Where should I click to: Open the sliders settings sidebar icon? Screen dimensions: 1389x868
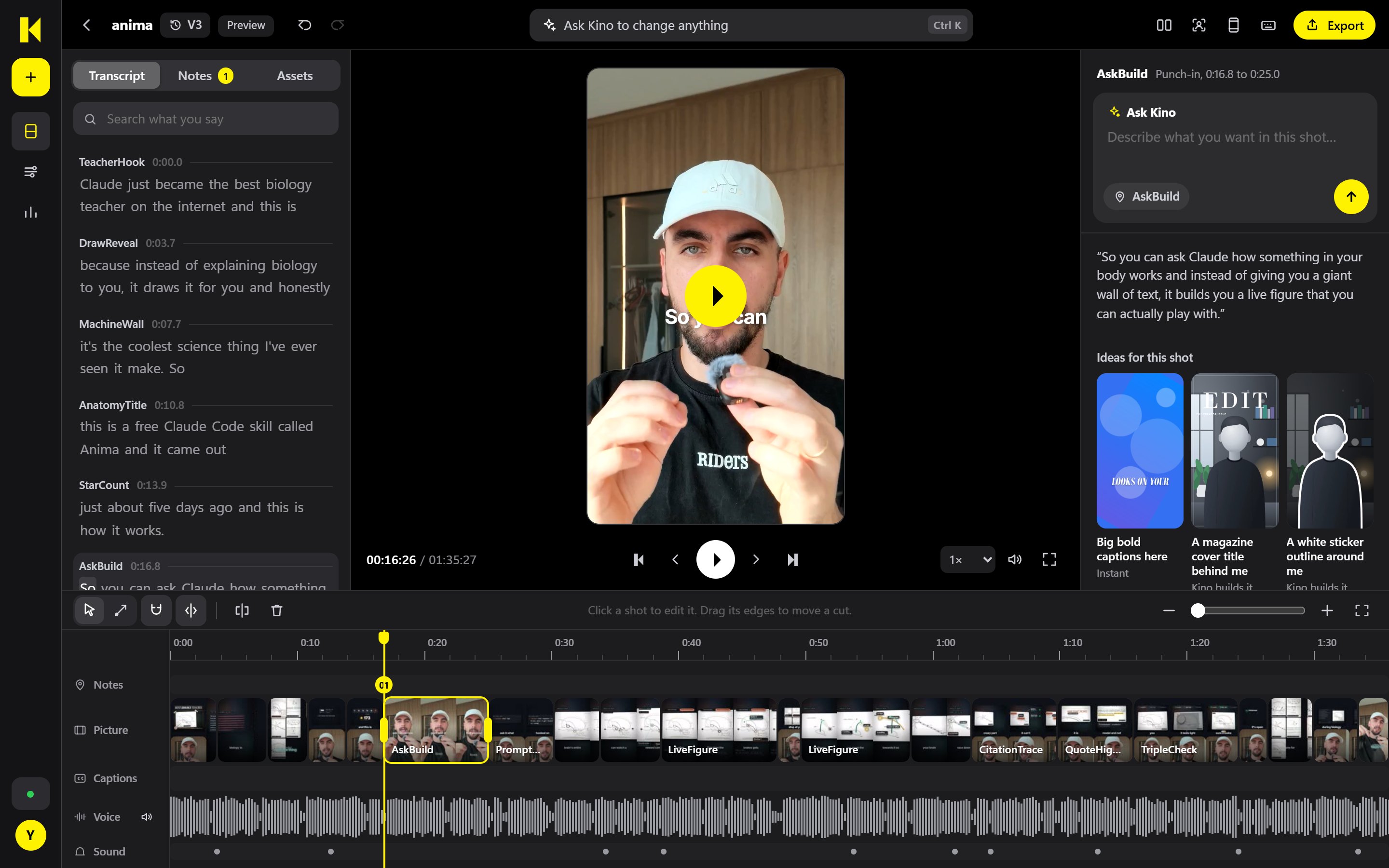click(x=30, y=172)
